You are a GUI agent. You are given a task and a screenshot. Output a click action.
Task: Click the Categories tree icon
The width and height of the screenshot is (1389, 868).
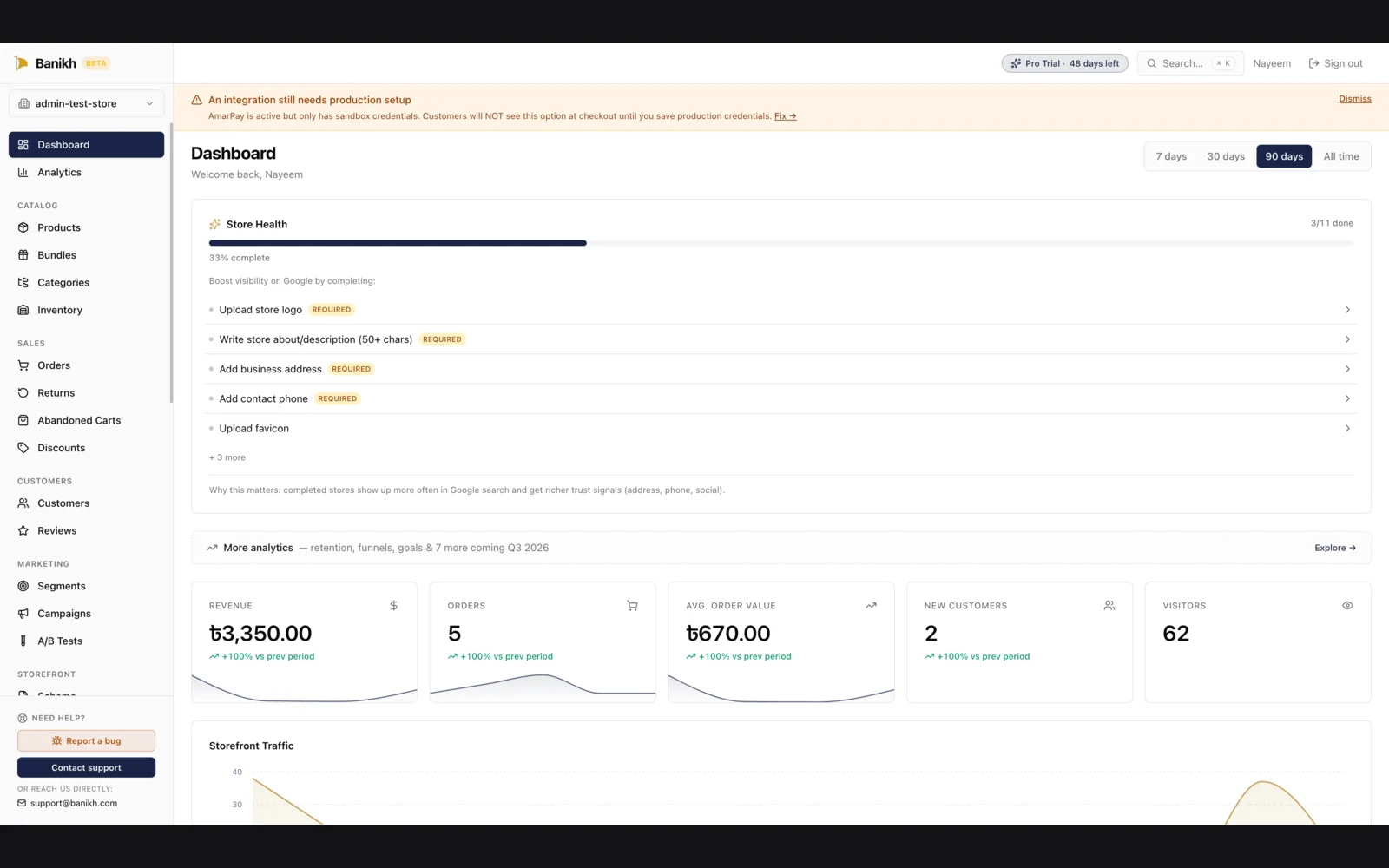pos(23,283)
